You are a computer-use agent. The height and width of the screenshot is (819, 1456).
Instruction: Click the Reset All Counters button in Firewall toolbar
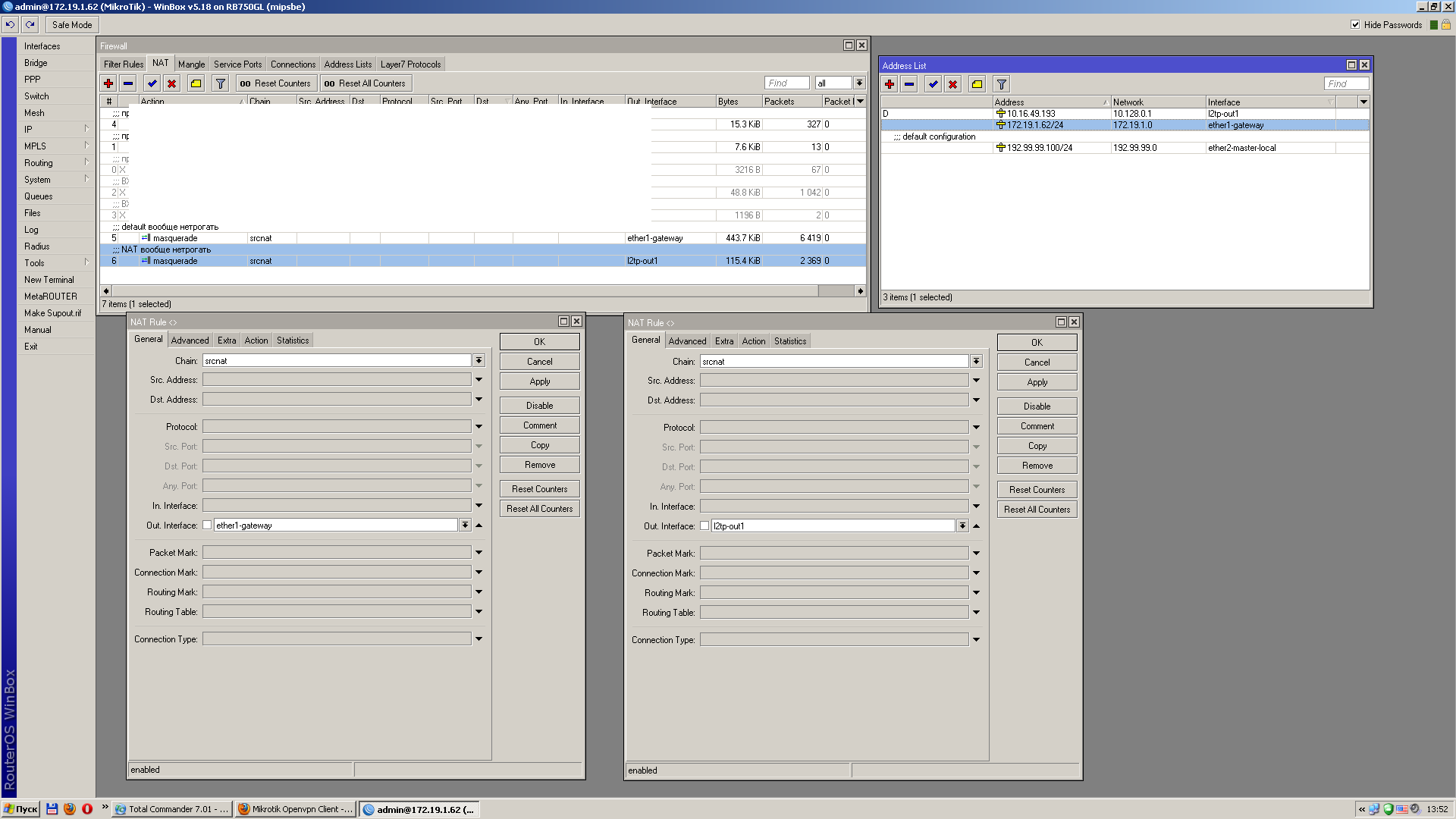tap(366, 83)
